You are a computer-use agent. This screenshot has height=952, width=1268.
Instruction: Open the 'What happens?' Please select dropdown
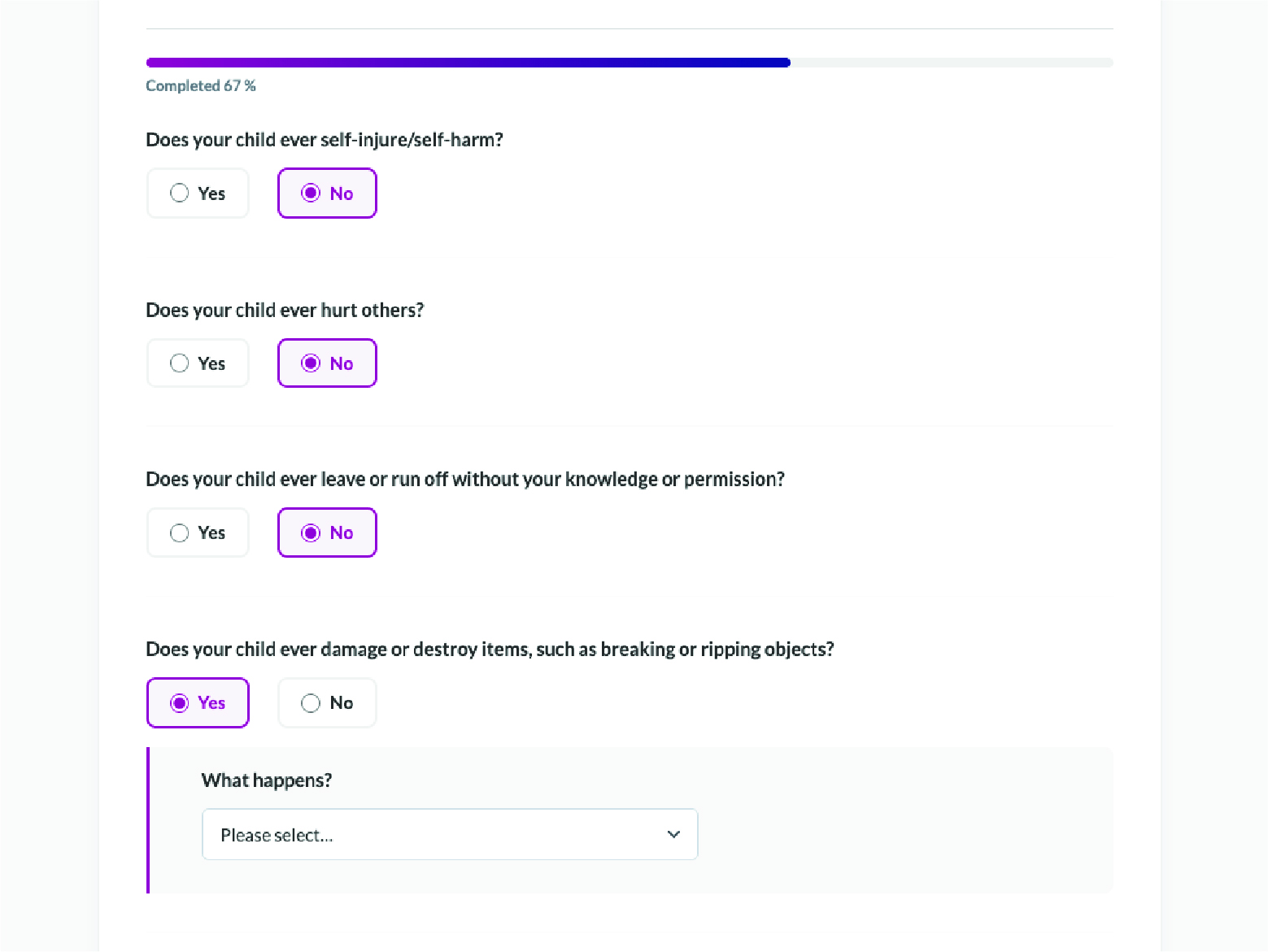pos(450,834)
